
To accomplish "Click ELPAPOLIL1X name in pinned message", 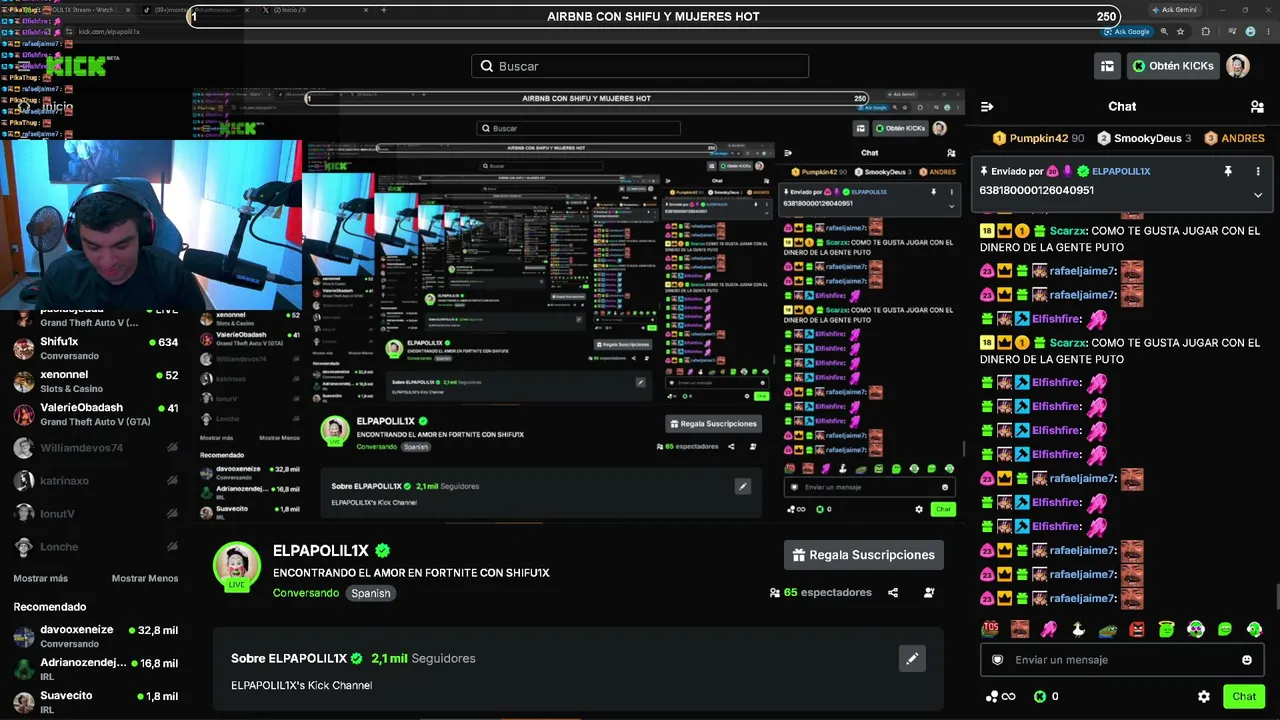I will tap(1120, 172).
